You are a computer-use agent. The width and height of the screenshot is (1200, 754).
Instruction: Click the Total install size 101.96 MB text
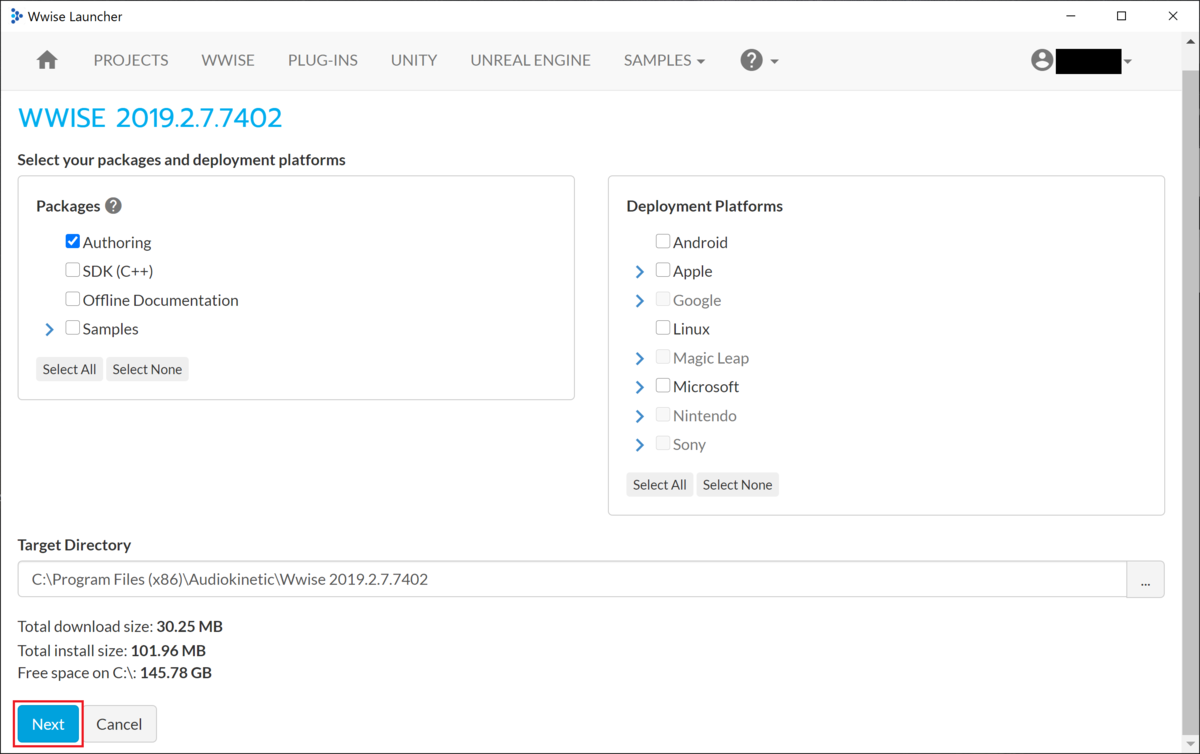[112, 650]
